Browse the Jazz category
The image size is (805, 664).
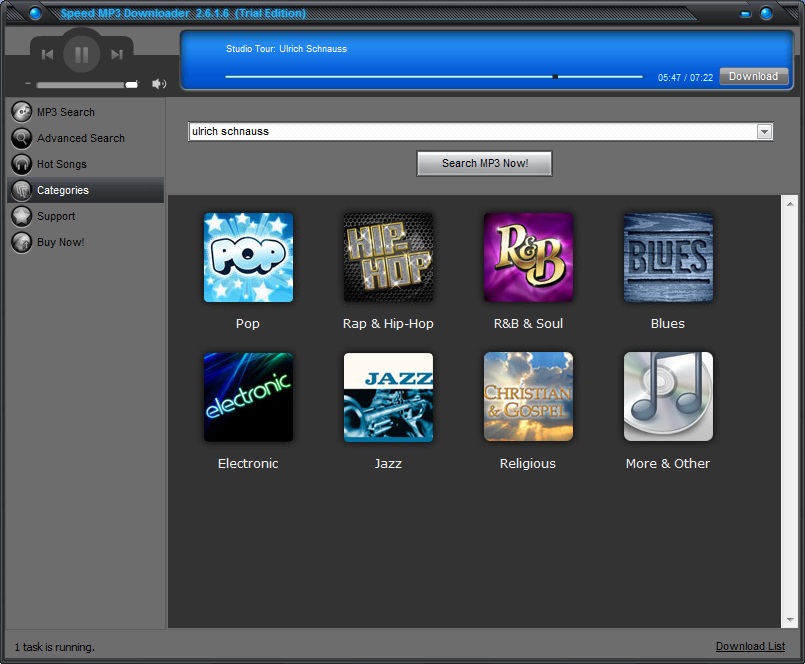point(387,396)
